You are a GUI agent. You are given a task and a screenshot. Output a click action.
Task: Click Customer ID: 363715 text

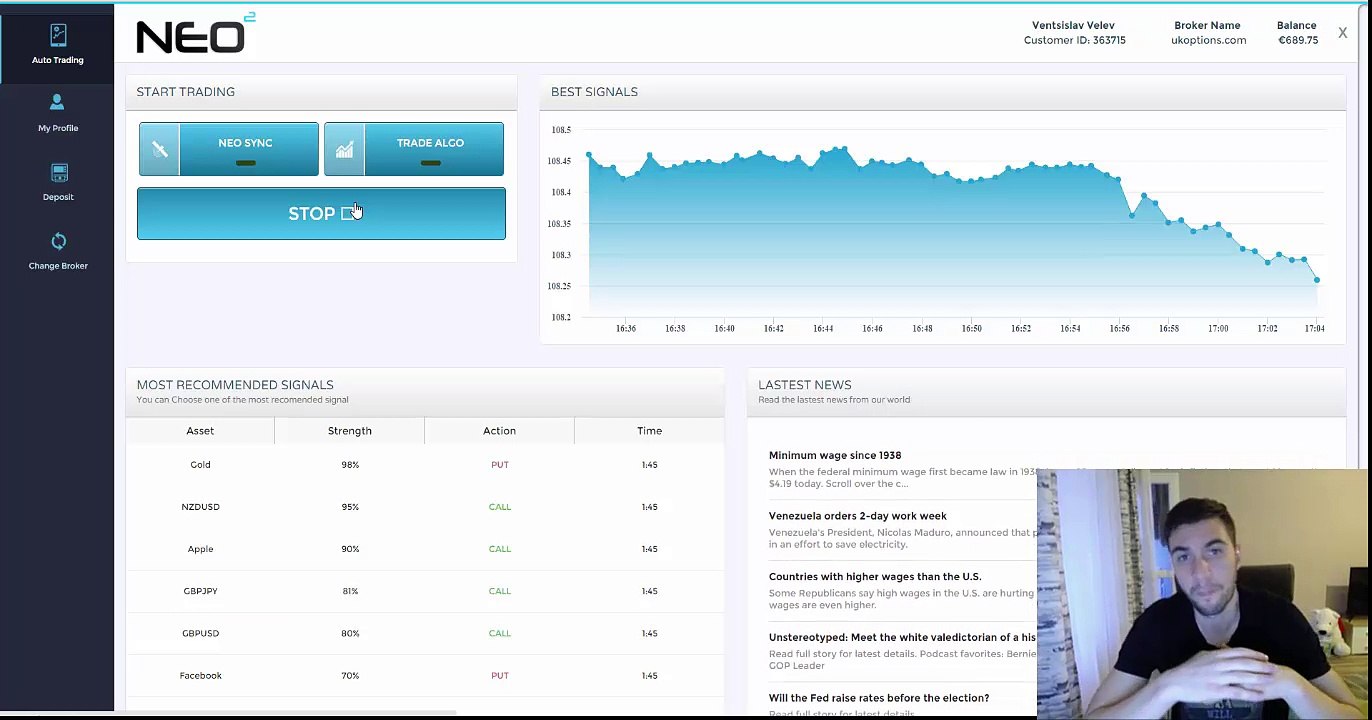coord(1074,40)
